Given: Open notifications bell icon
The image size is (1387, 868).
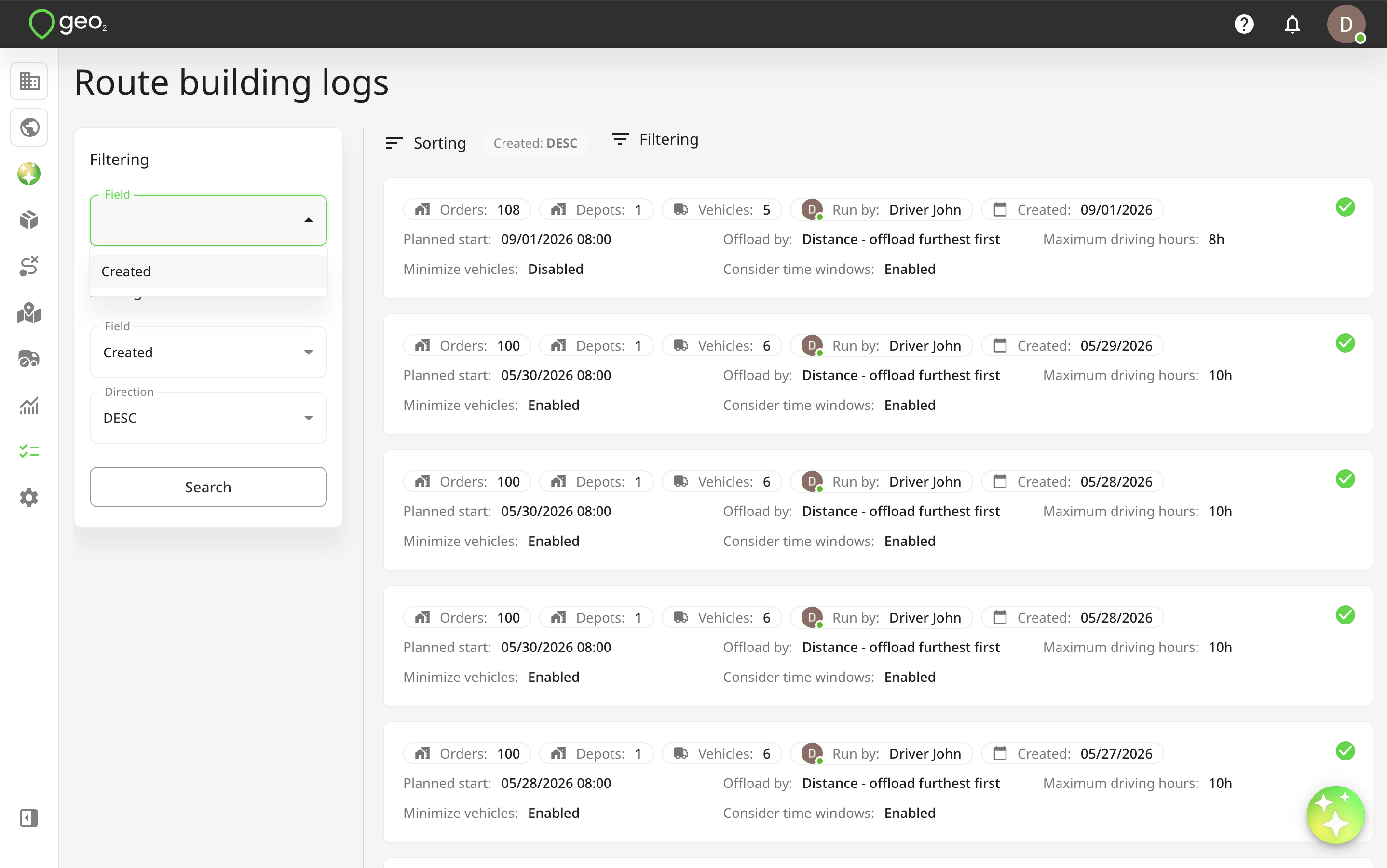Looking at the screenshot, I should tap(1292, 24).
